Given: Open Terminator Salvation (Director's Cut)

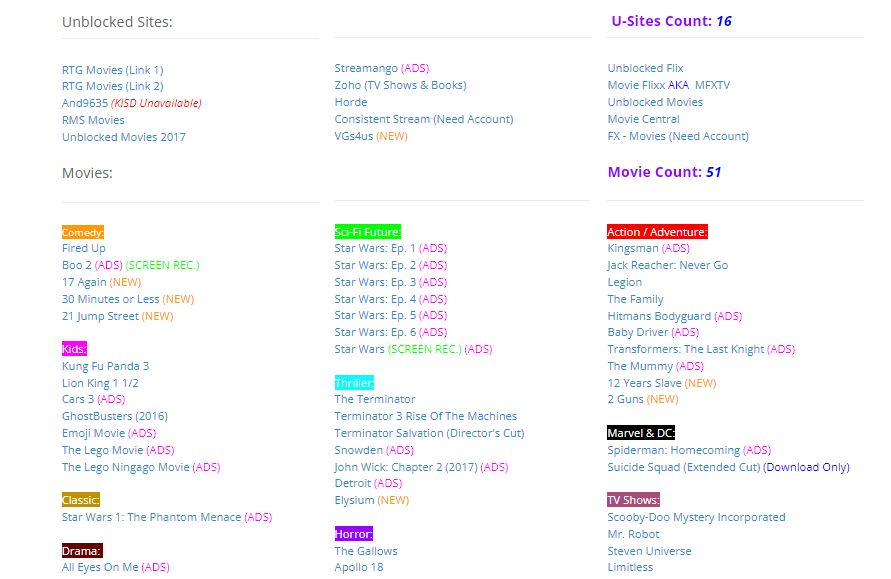Looking at the screenshot, I should coord(430,434).
